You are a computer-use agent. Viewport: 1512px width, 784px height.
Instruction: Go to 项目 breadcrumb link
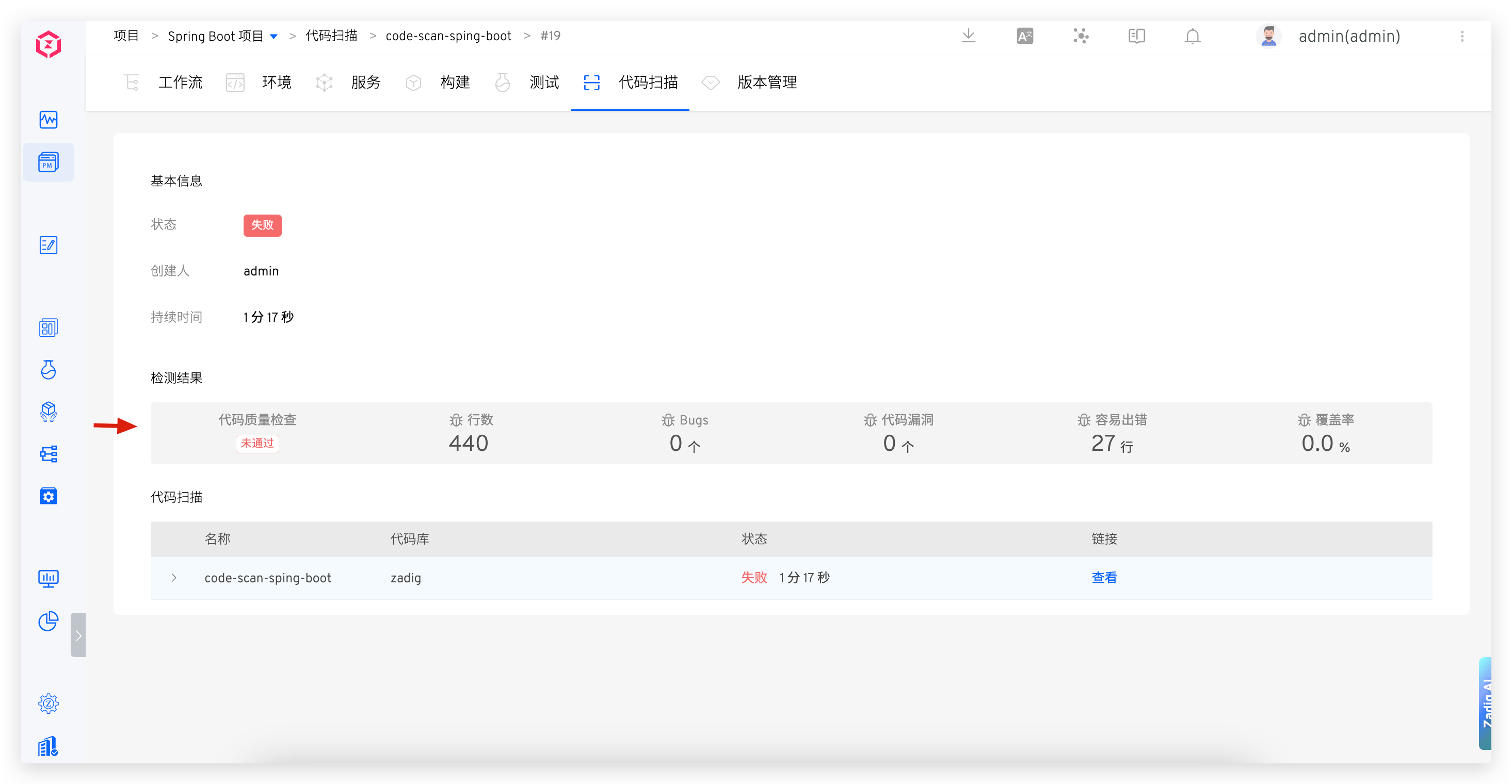click(x=126, y=36)
